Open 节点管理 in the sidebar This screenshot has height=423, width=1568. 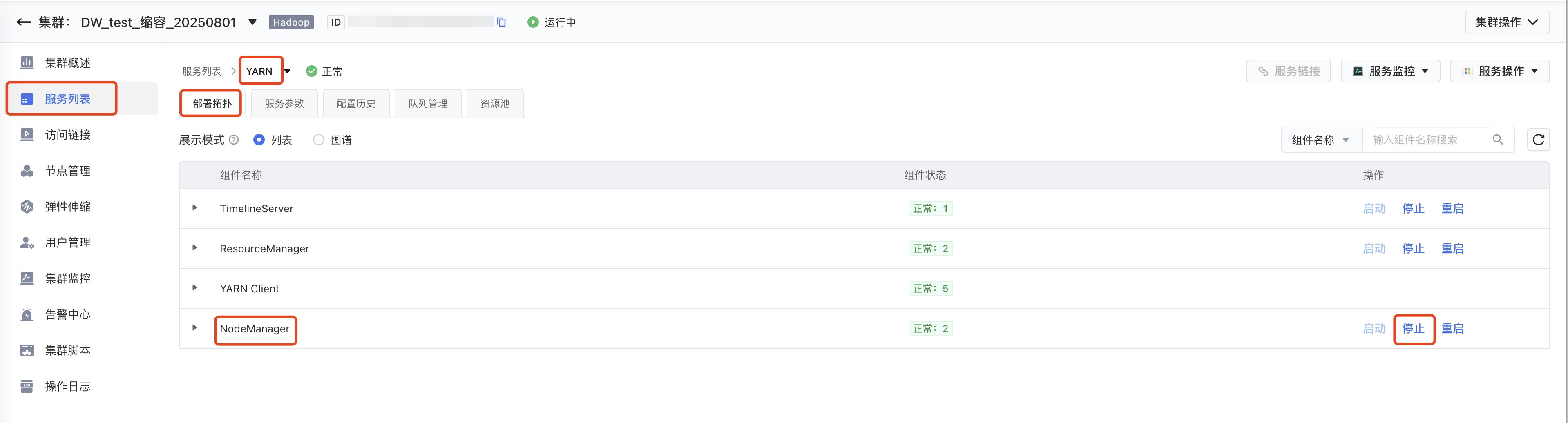click(67, 171)
